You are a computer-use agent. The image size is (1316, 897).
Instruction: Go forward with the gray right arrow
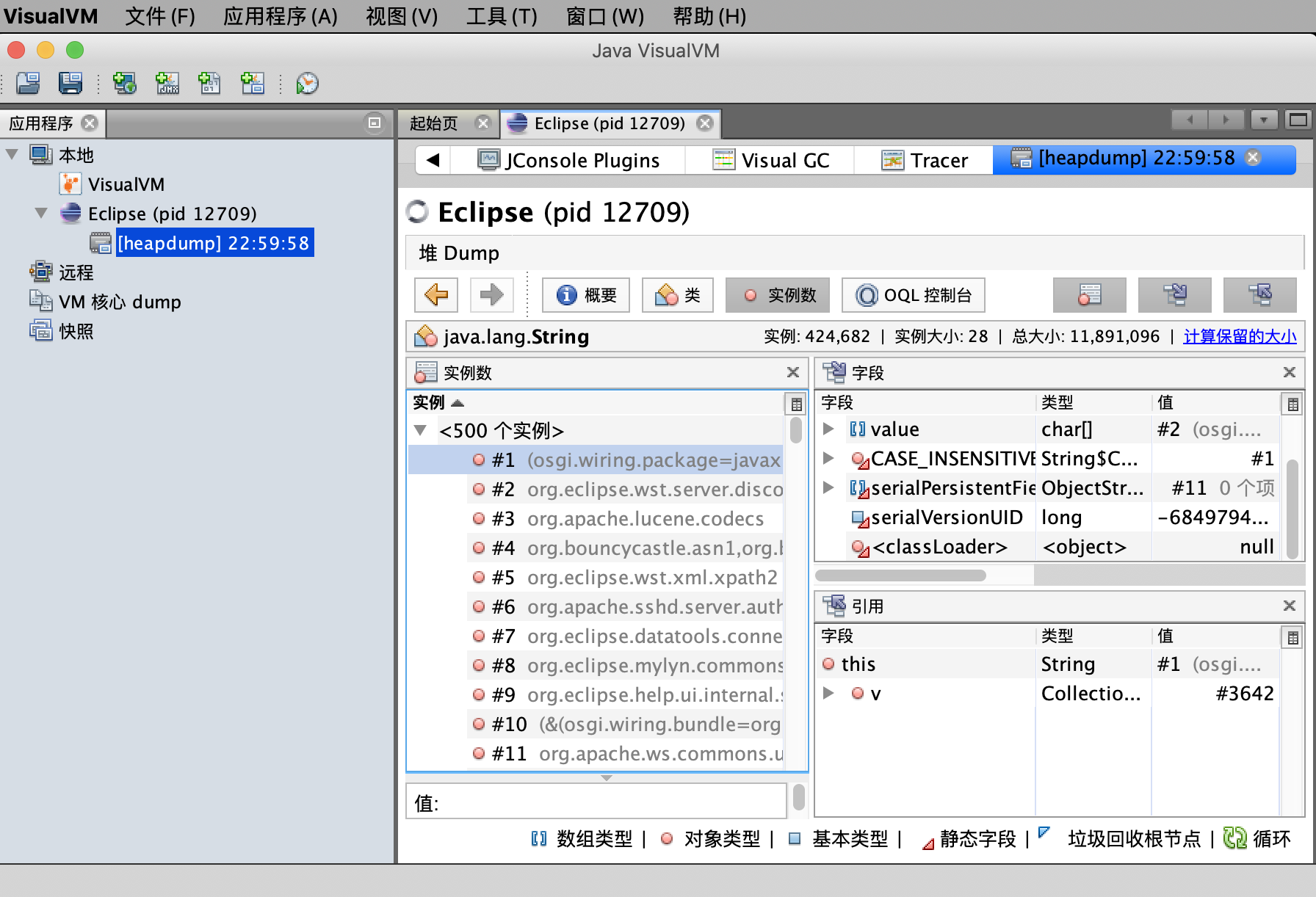pos(491,295)
